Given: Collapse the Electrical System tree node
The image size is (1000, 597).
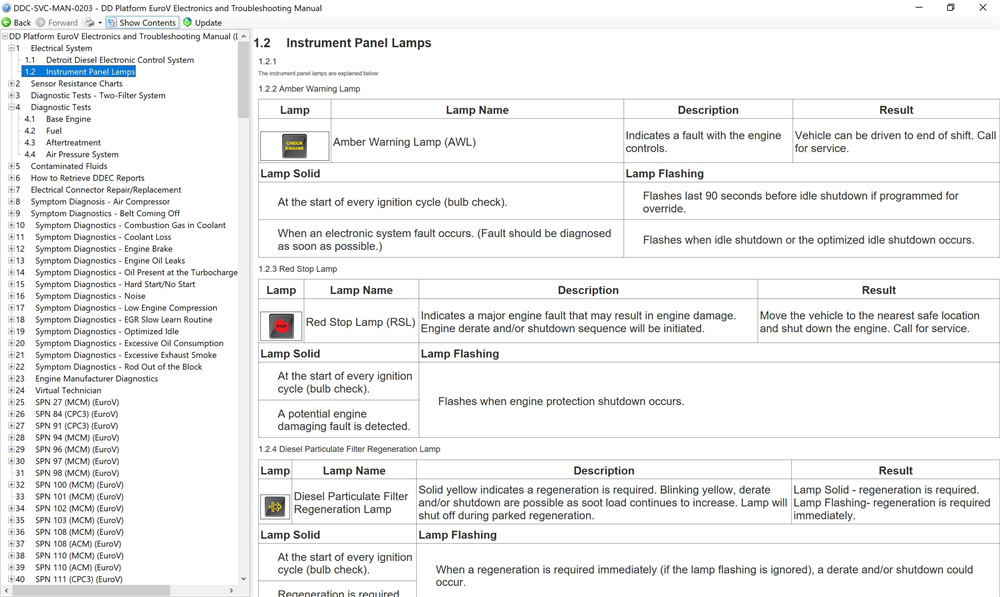Looking at the screenshot, I should [x=11, y=48].
